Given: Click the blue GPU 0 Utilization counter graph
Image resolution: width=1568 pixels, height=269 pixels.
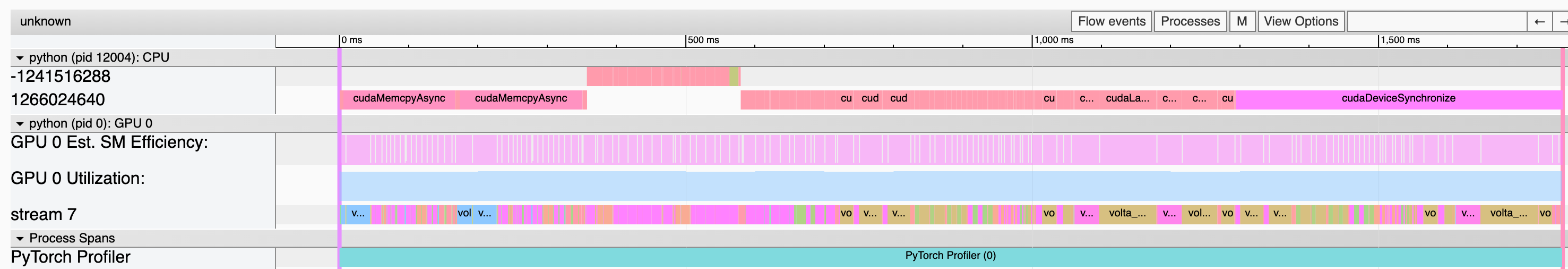Looking at the screenshot, I should tap(950, 186).
